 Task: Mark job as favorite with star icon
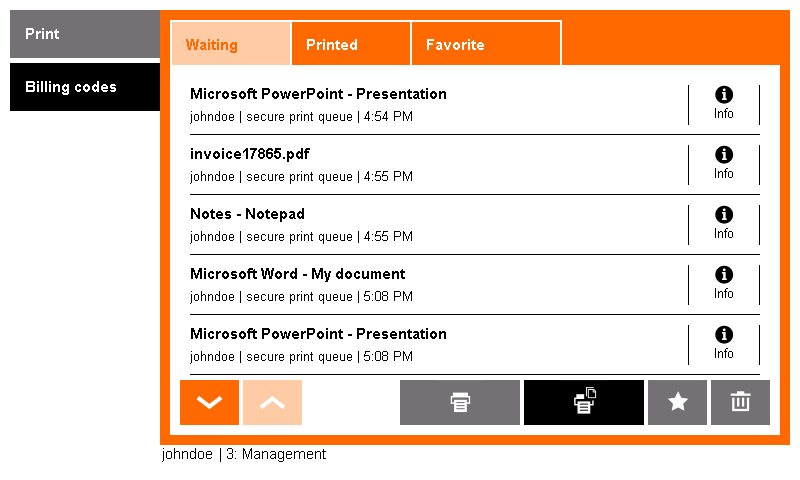[678, 402]
